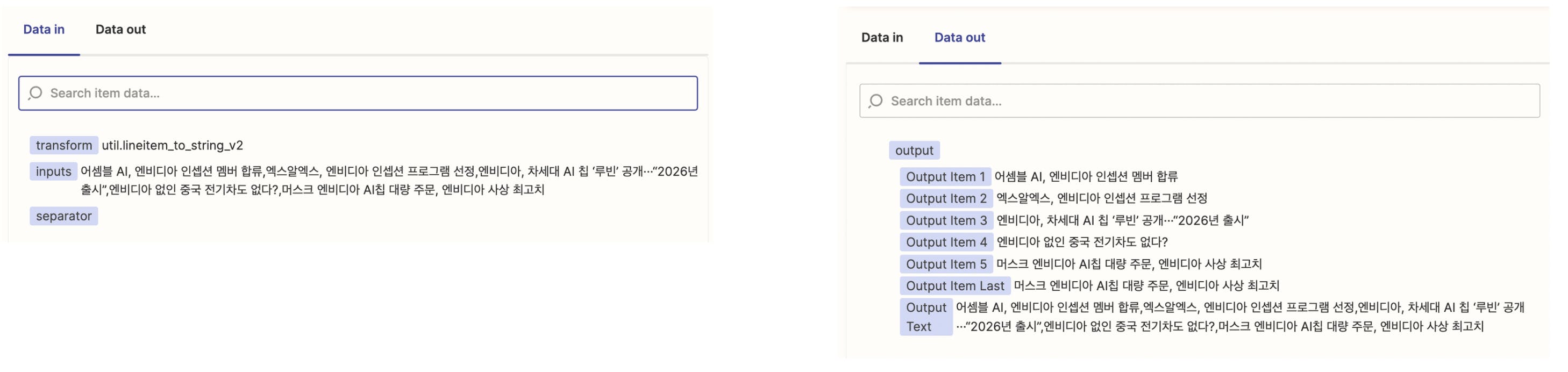1568x372 pixels.
Task: Switch to Data out tab in left panel
Action: pyautogui.click(x=120, y=29)
